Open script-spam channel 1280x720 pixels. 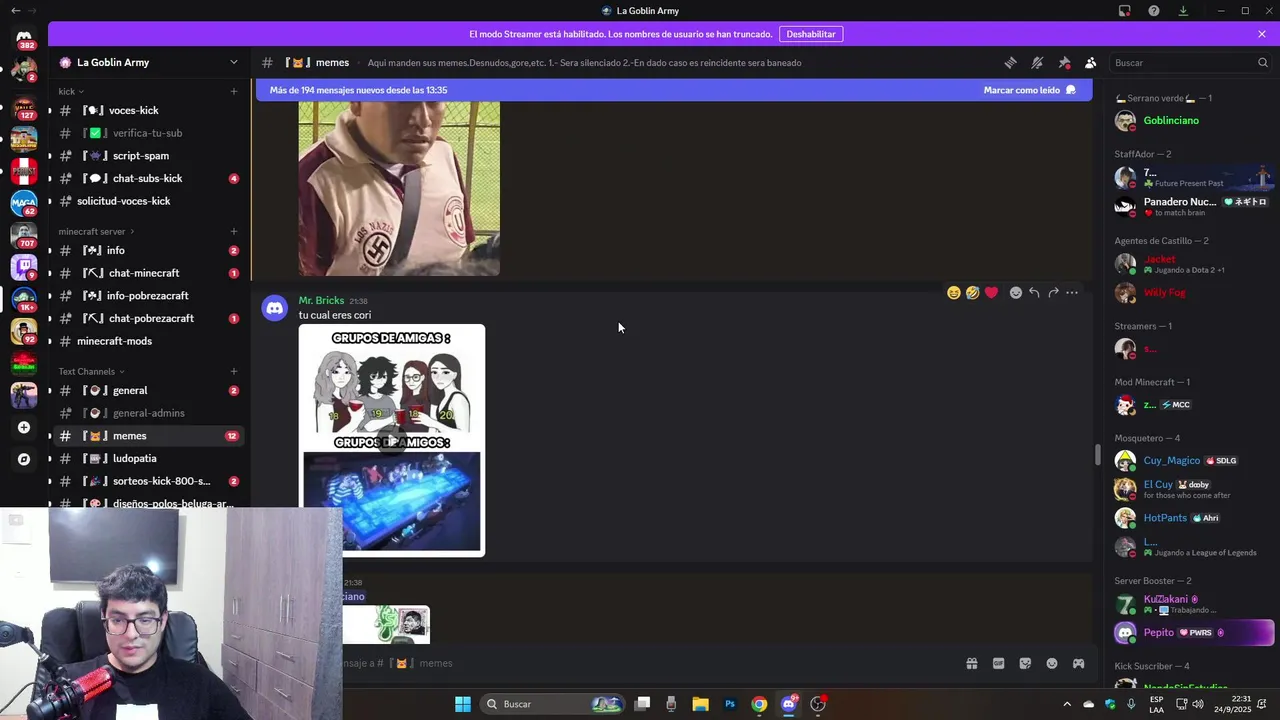148,156
